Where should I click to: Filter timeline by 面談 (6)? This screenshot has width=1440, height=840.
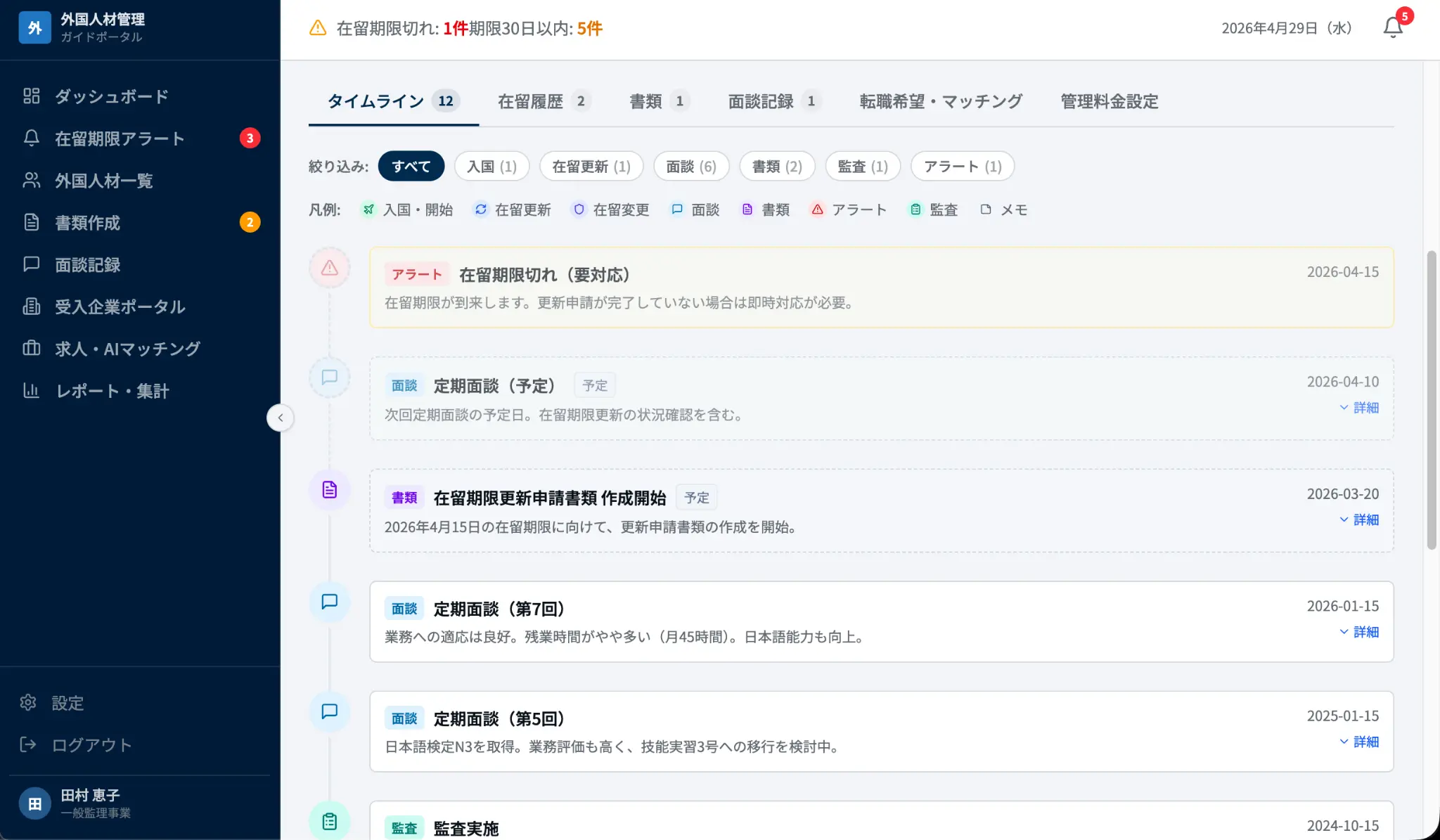click(x=691, y=166)
